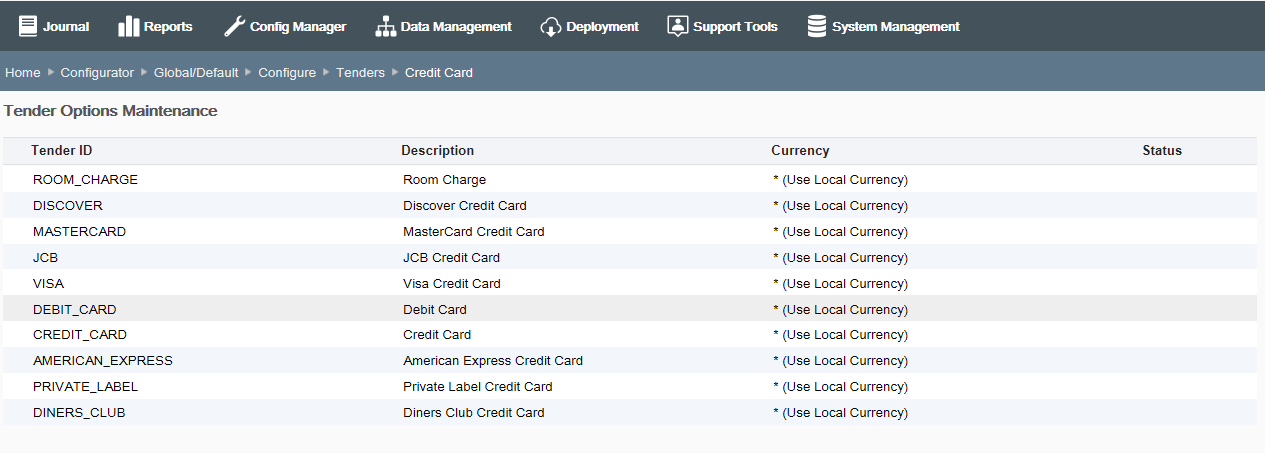This screenshot has height=453, width=1265.
Task: Open the MASTERCARD tender entry
Action: pos(630,232)
